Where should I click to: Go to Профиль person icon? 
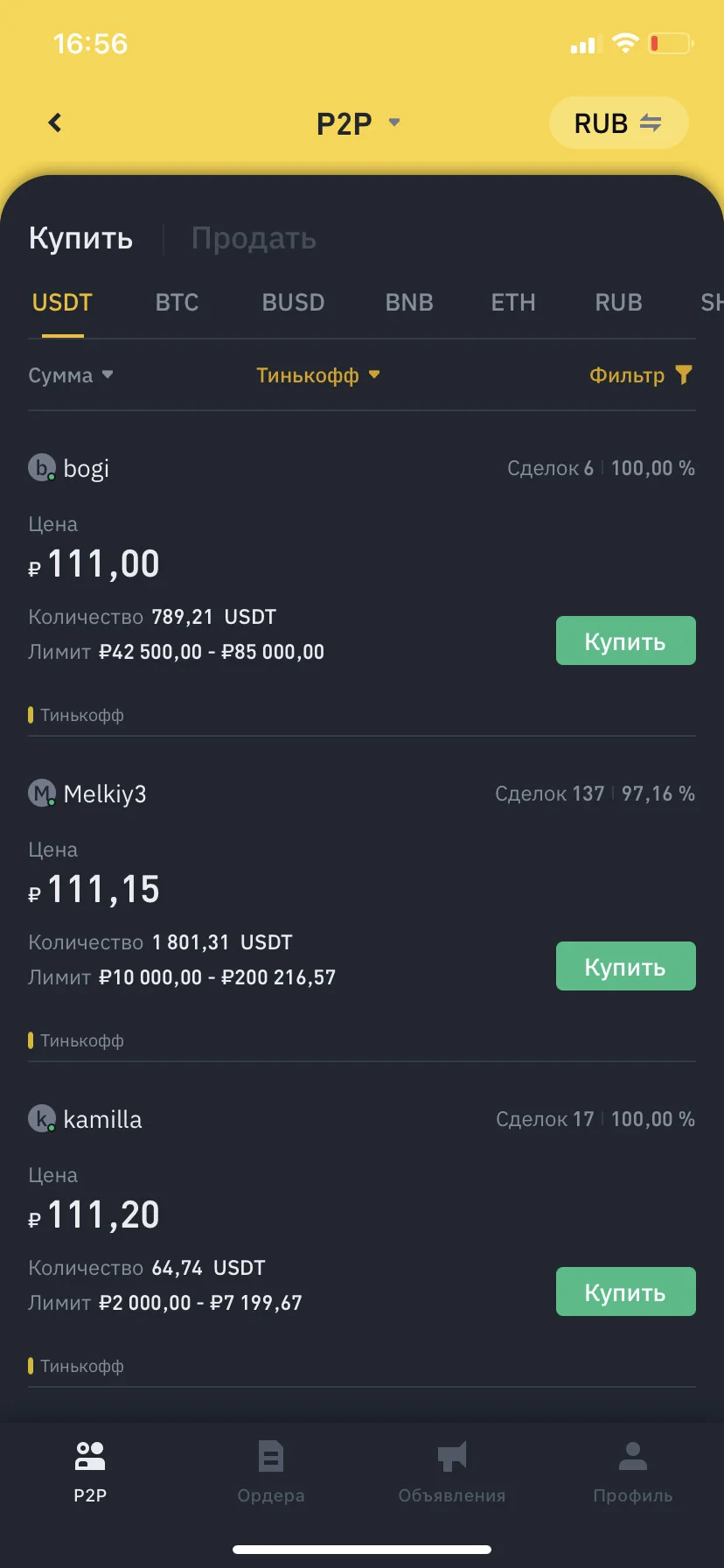[x=632, y=1457]
